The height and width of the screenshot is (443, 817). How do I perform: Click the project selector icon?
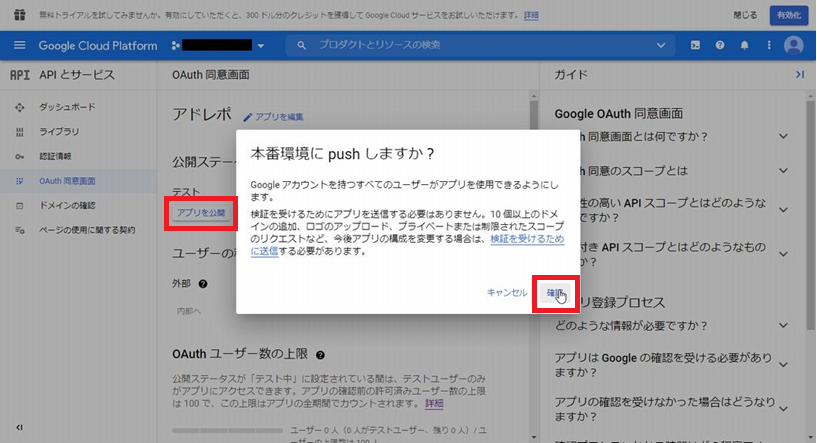point(176,46)
